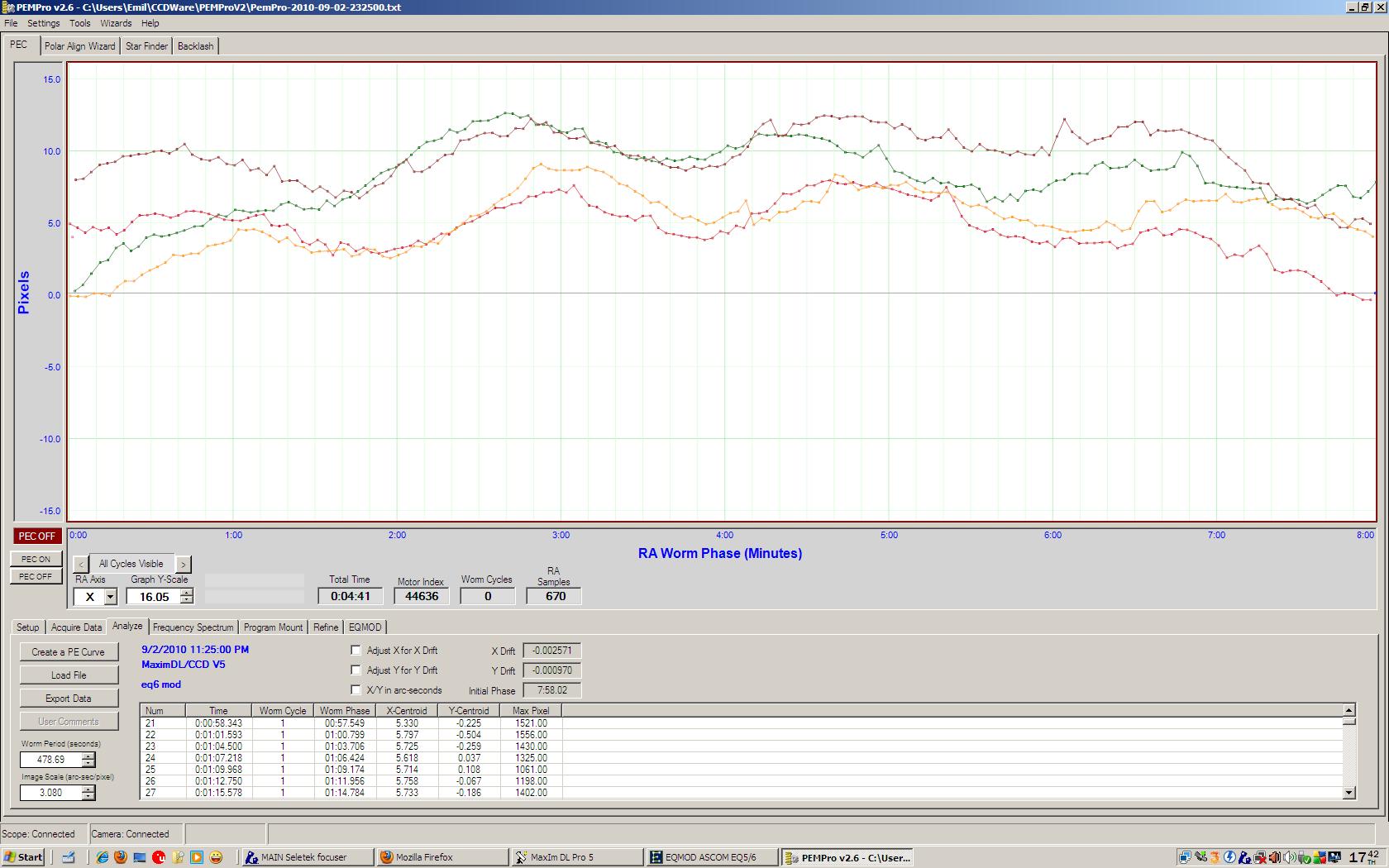
Task: Open the File menu
Action: 11,23
